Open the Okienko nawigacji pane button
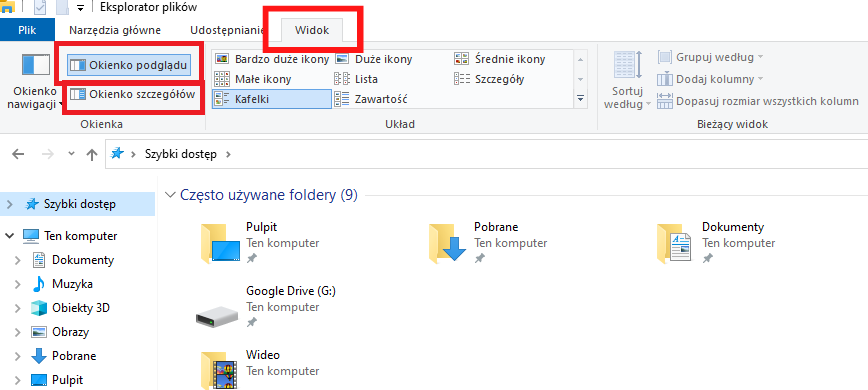Screen dimensions: 868x390 (x=35, y=80)
